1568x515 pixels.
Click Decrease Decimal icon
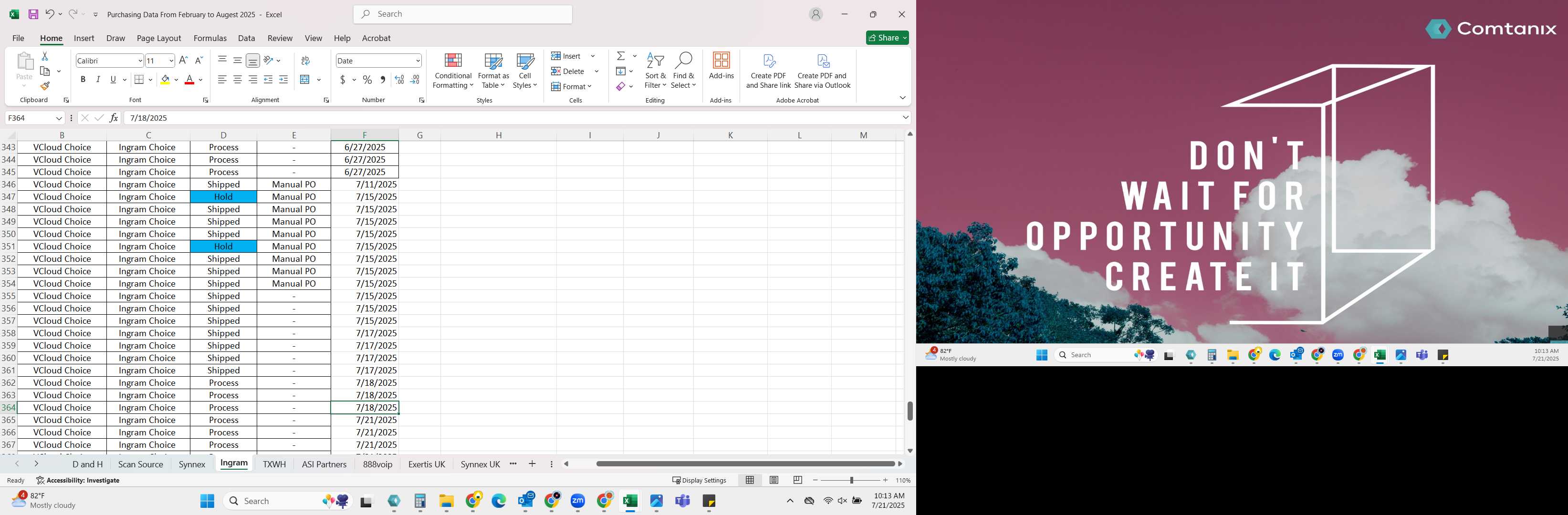pos(415,80)
